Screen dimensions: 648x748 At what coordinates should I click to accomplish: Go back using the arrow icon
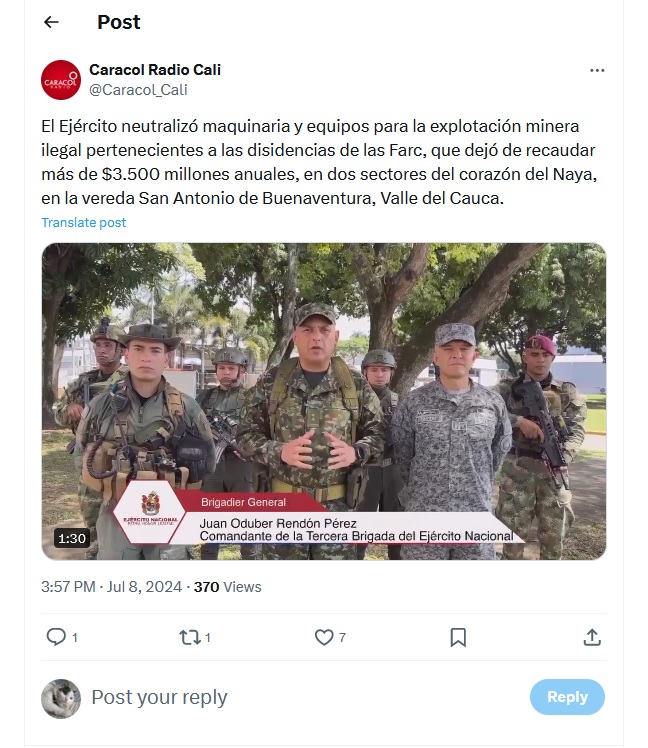click(x=51, y=22)
